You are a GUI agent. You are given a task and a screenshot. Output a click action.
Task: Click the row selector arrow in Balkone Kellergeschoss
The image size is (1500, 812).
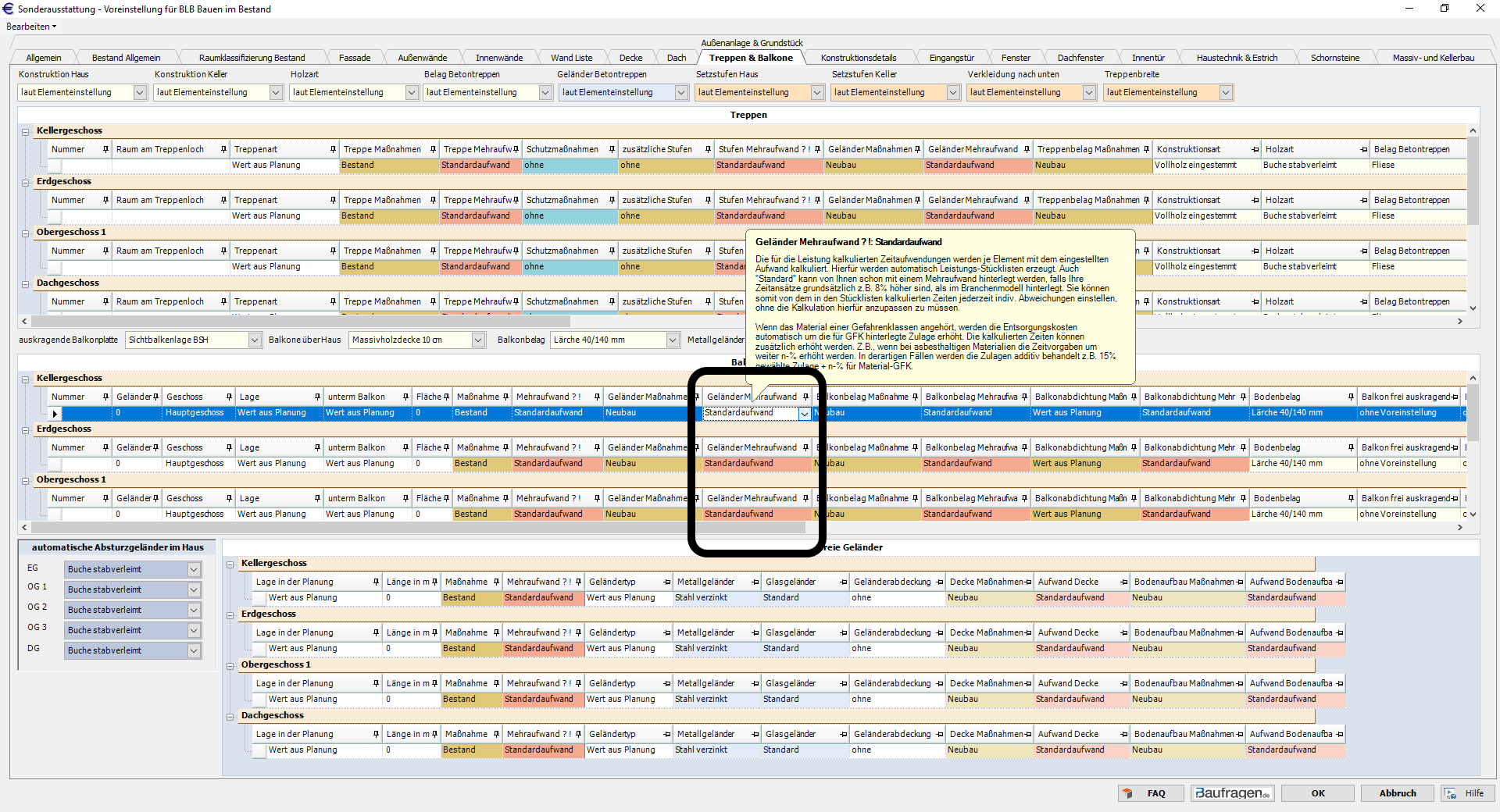click(55, 413)
